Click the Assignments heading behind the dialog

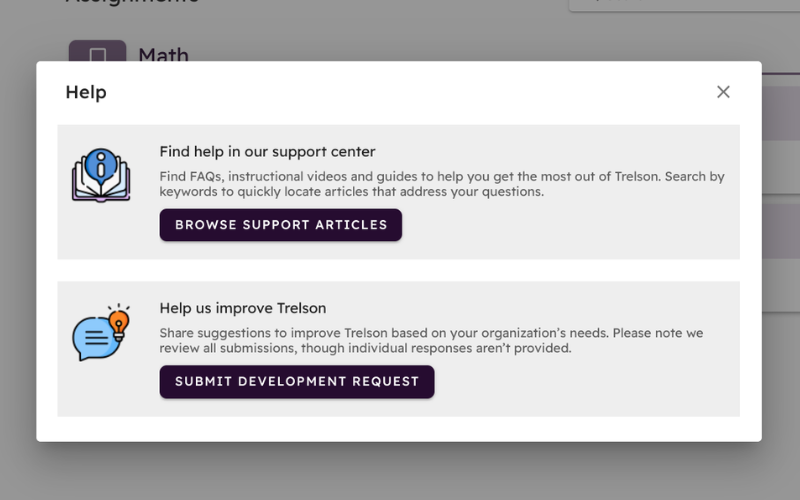tap(133, 3)
